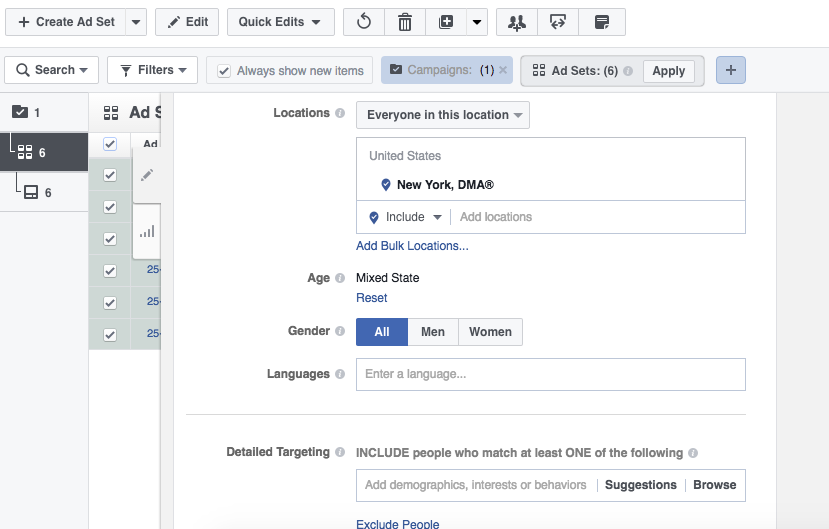Click the duplicate icon in the toolbar
829x529 pixels.
(x=446, y=22)
